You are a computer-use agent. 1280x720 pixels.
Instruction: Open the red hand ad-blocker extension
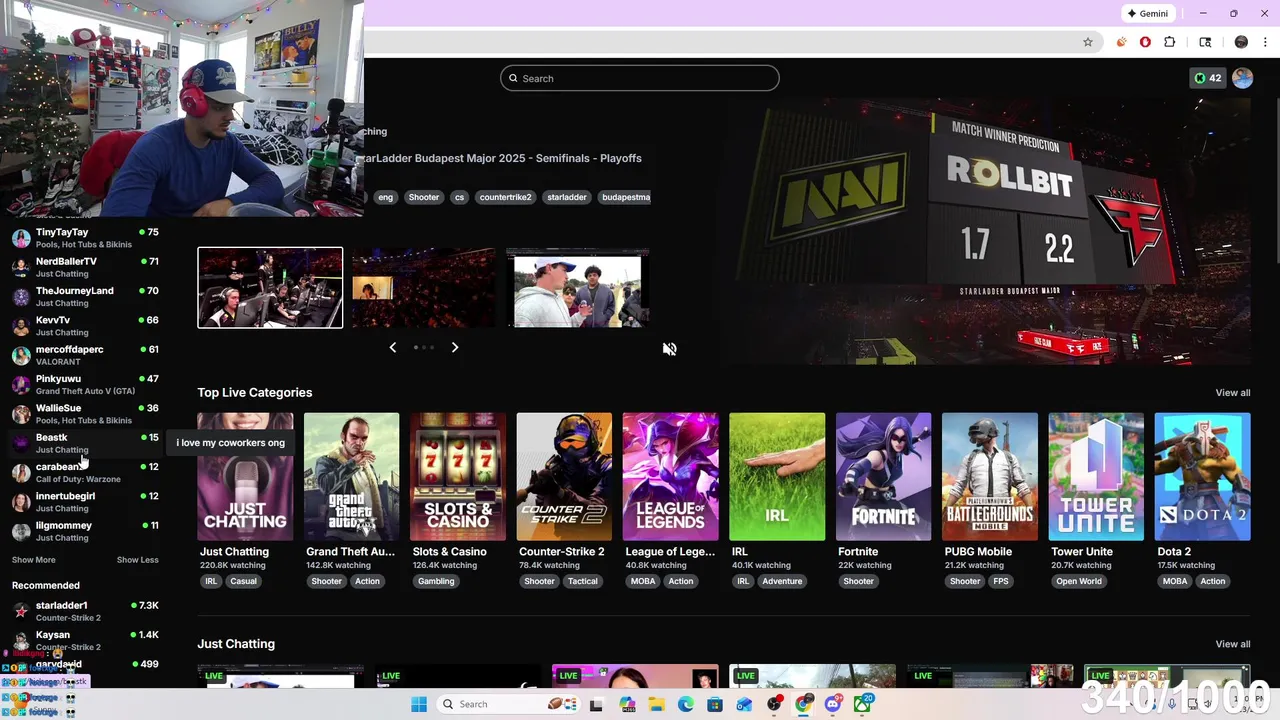(1145, 42)
